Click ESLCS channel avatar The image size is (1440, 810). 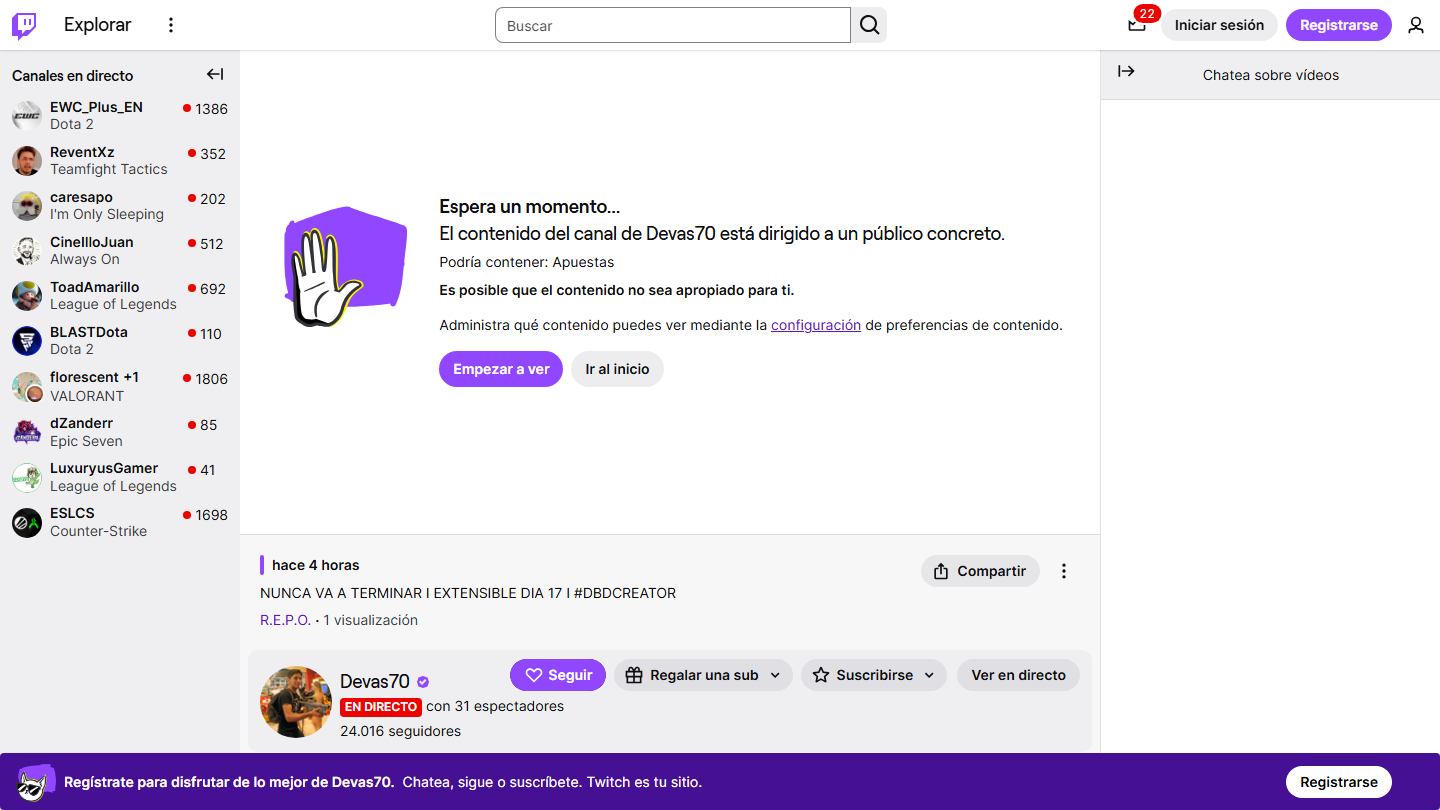point(27,522)
